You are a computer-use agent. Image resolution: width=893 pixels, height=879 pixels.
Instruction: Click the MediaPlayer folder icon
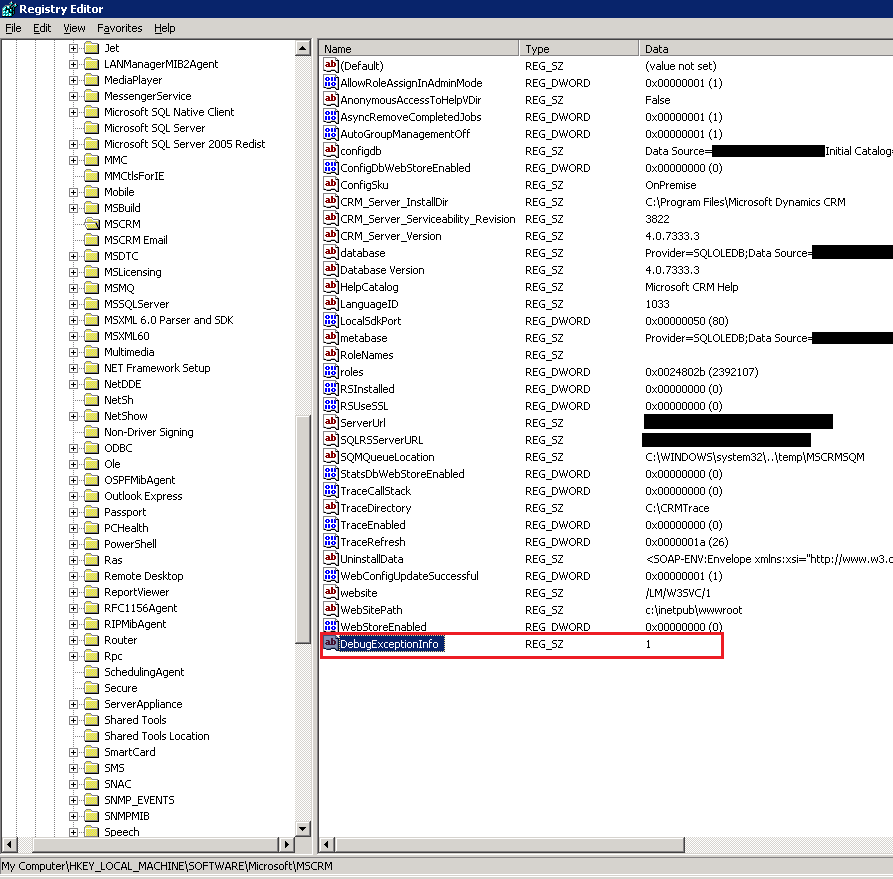click(92, 80)
